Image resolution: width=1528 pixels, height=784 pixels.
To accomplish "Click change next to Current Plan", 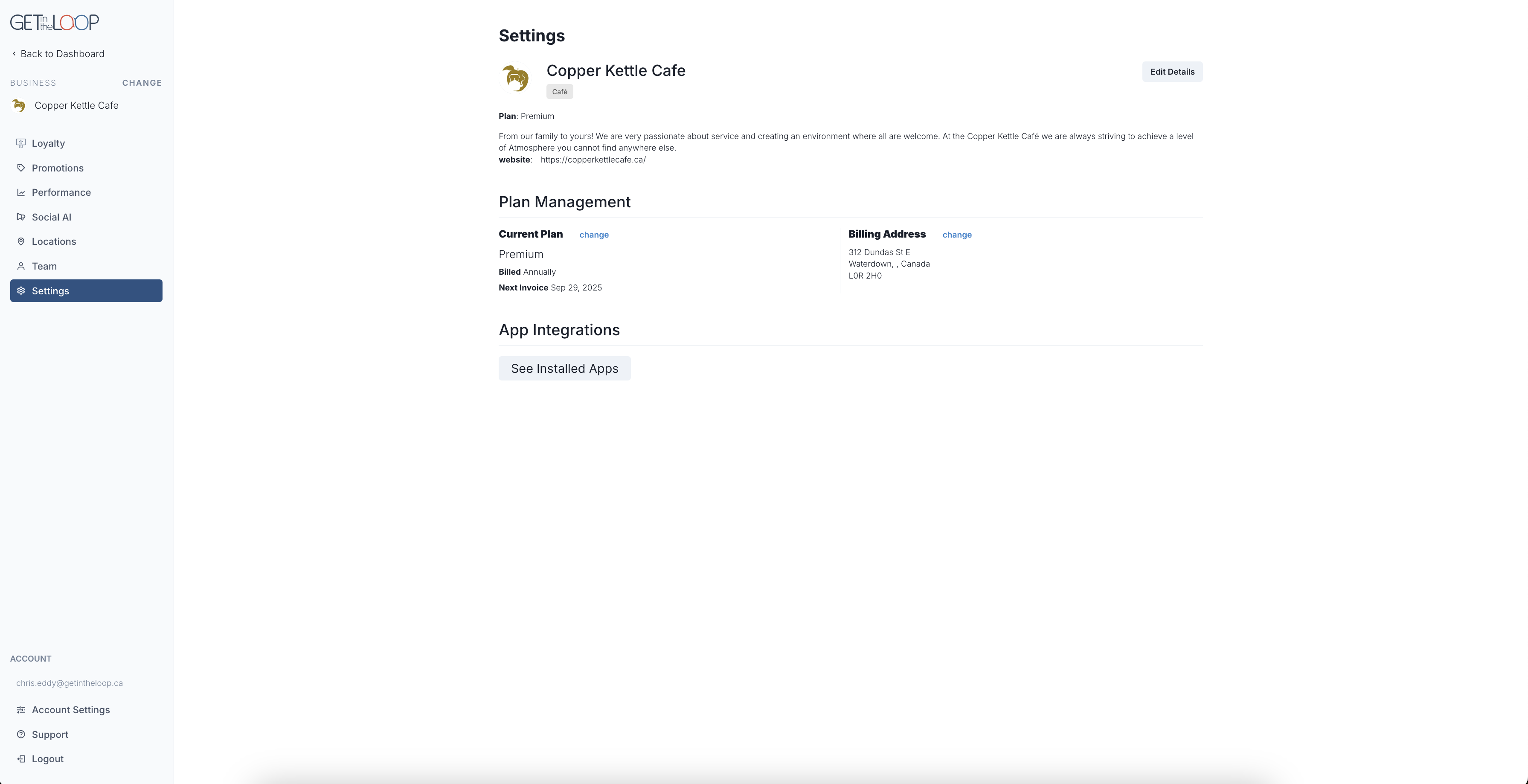I will (594, 235).
